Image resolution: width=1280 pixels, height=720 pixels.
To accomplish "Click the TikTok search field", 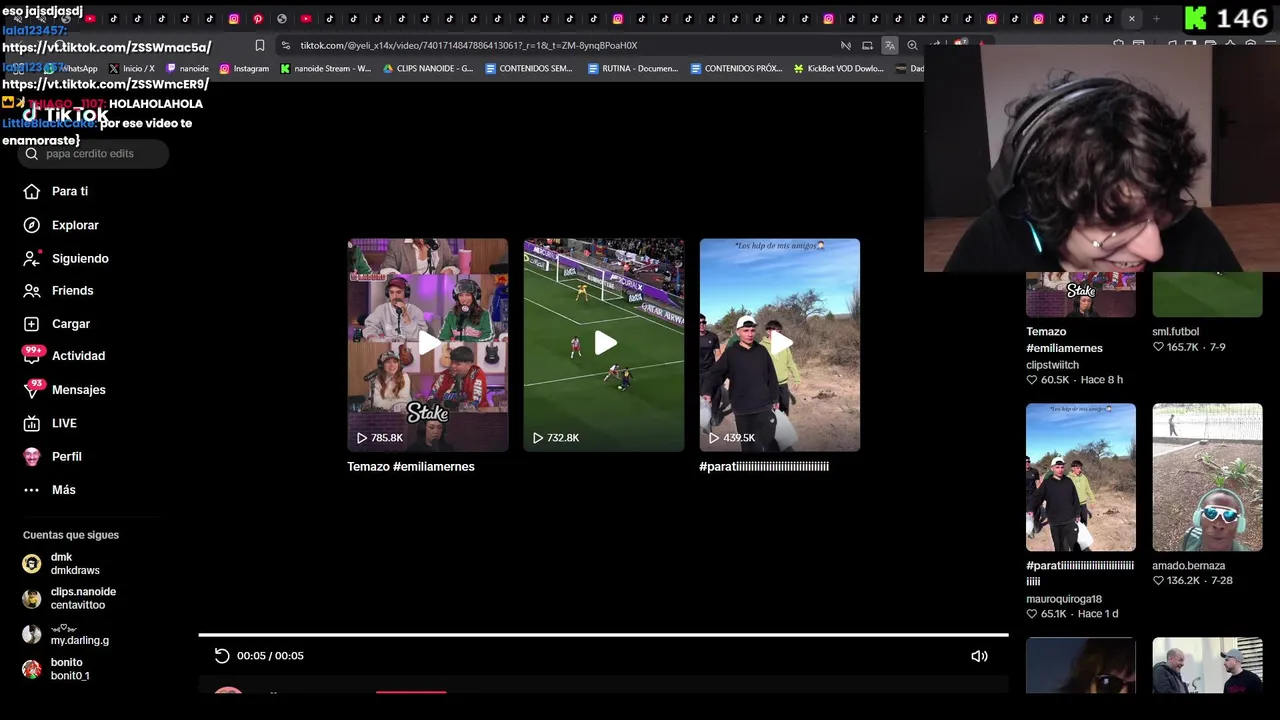I will 93,154.
